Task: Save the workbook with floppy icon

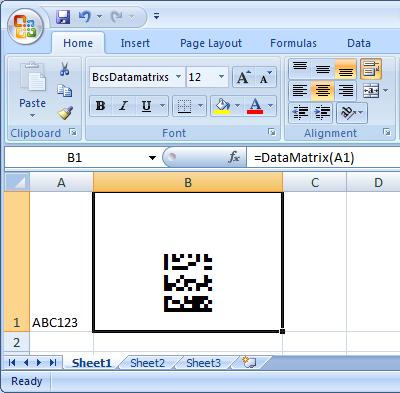Action: [x=63, y=16]
